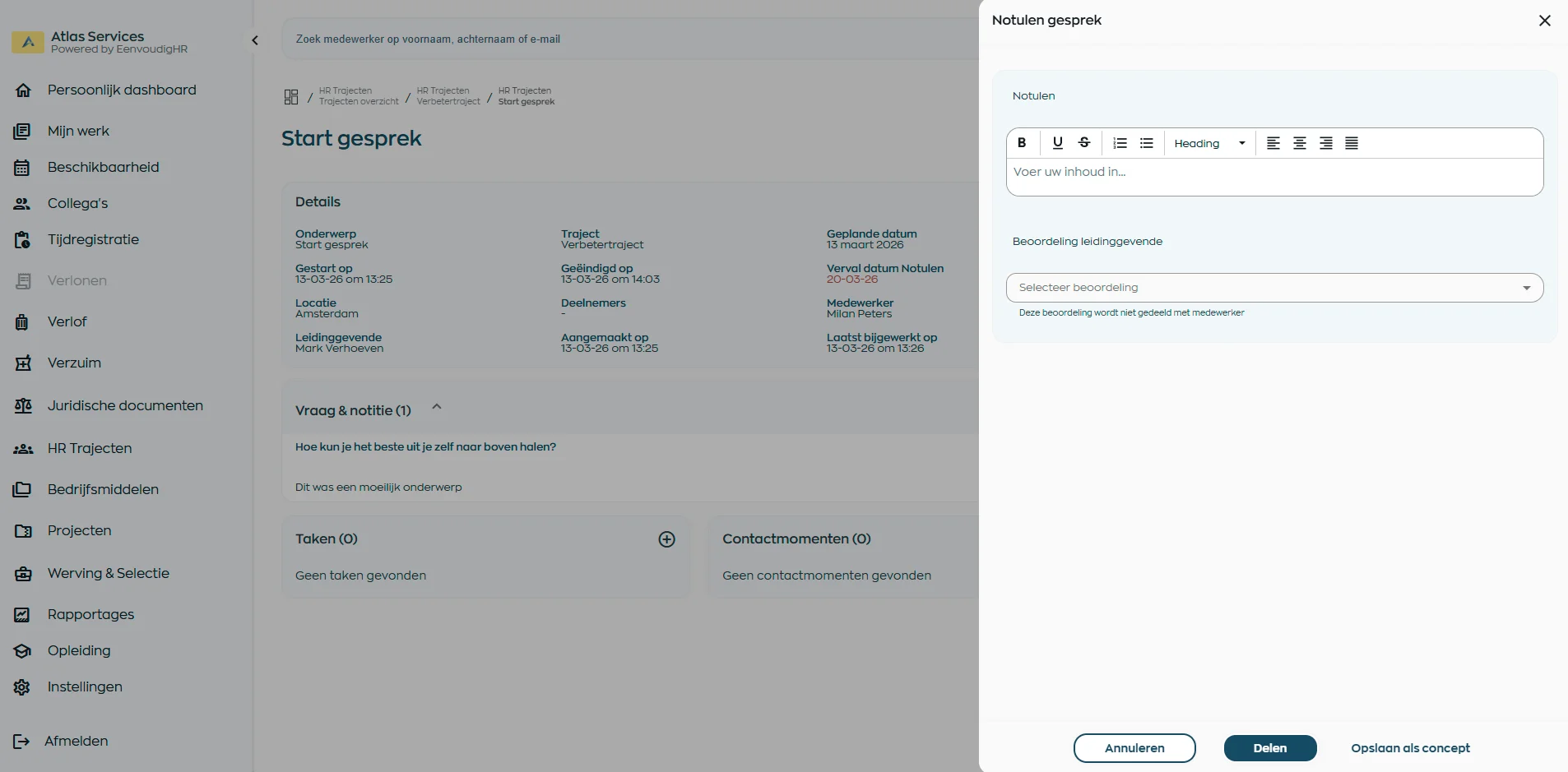Apply underline formatting in the editor toolbar
The width and height of the screenshot is (1568, 772).
click(1057, 142)
